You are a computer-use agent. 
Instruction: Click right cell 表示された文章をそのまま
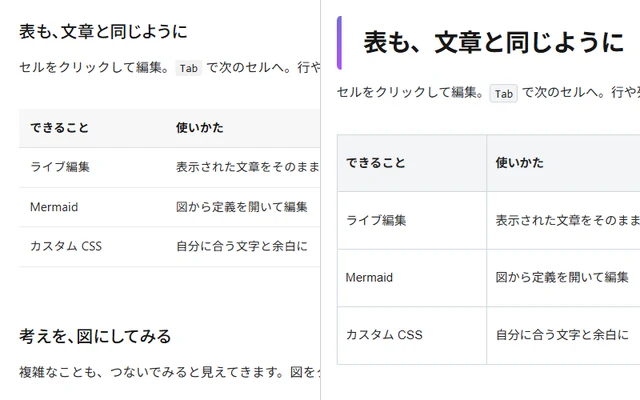tap(568, 220)
